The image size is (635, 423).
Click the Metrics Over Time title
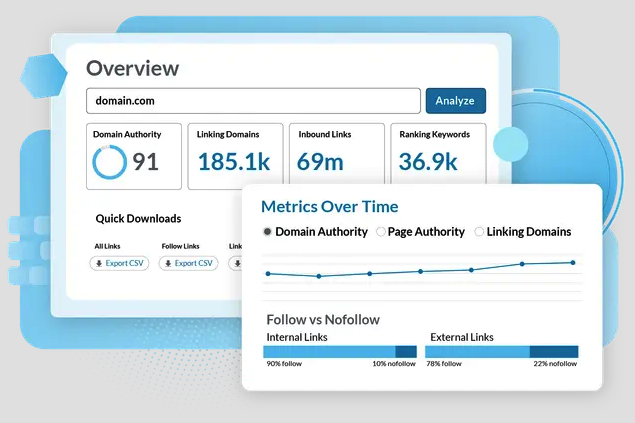click(330, 206)
